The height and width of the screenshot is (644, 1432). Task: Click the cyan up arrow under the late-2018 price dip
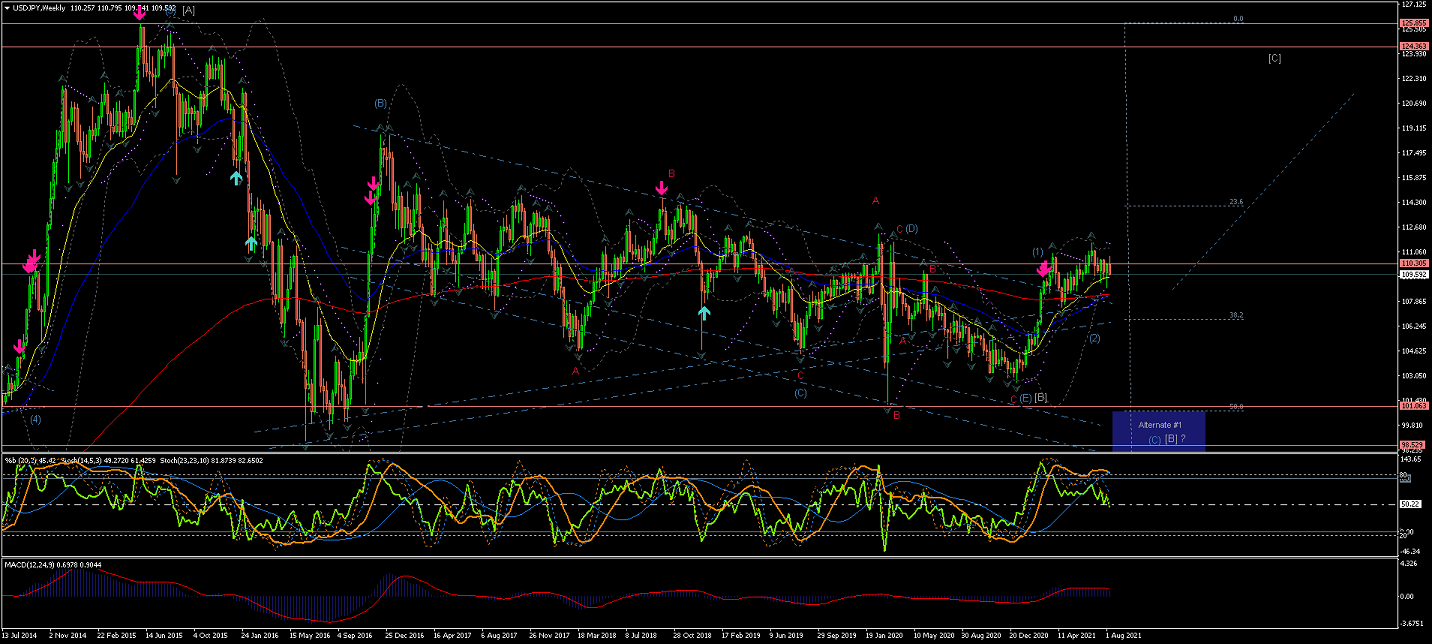704,312
